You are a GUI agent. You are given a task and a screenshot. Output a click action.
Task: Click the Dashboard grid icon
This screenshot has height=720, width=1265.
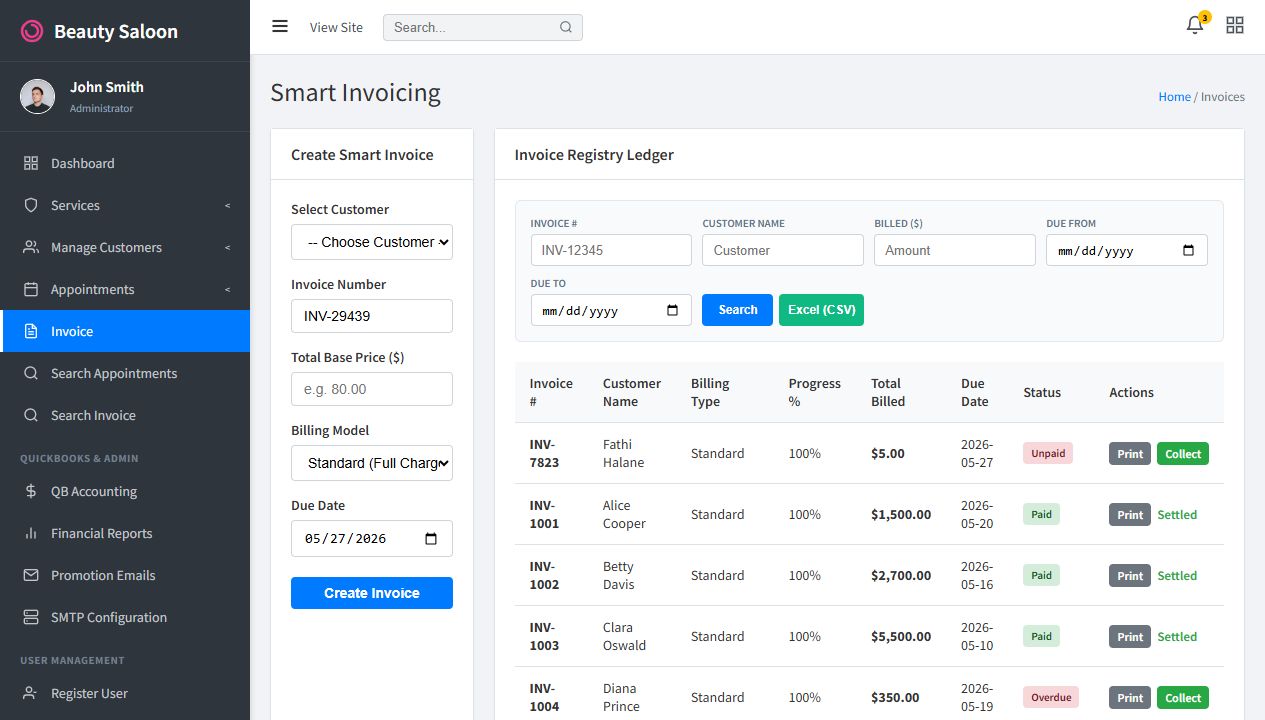tap(31, 163)
